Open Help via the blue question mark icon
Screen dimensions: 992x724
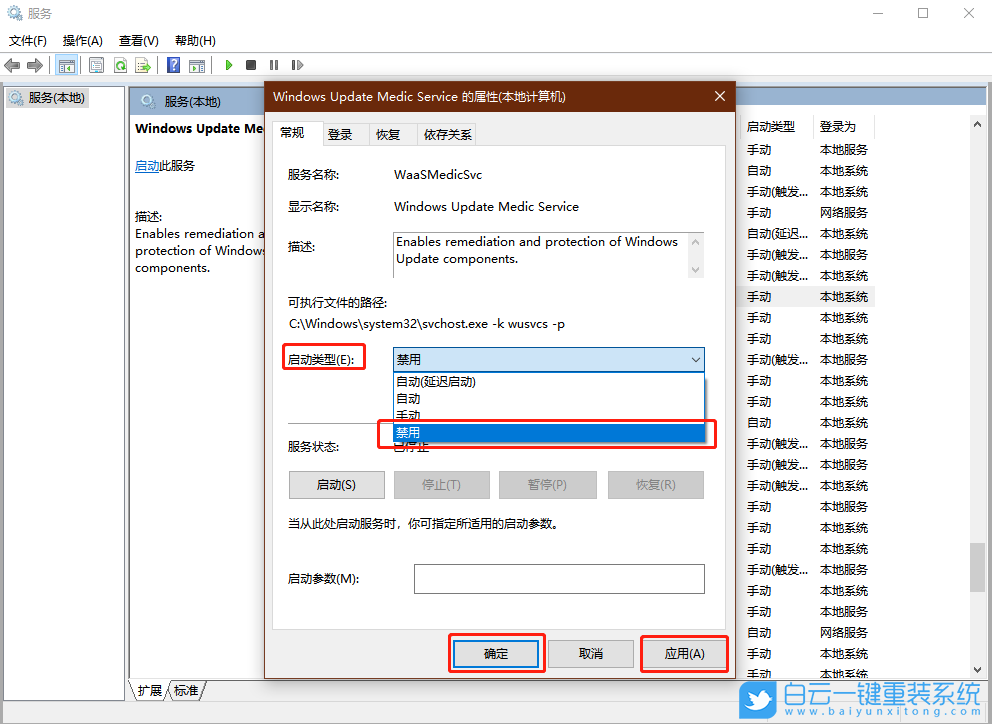172,65
